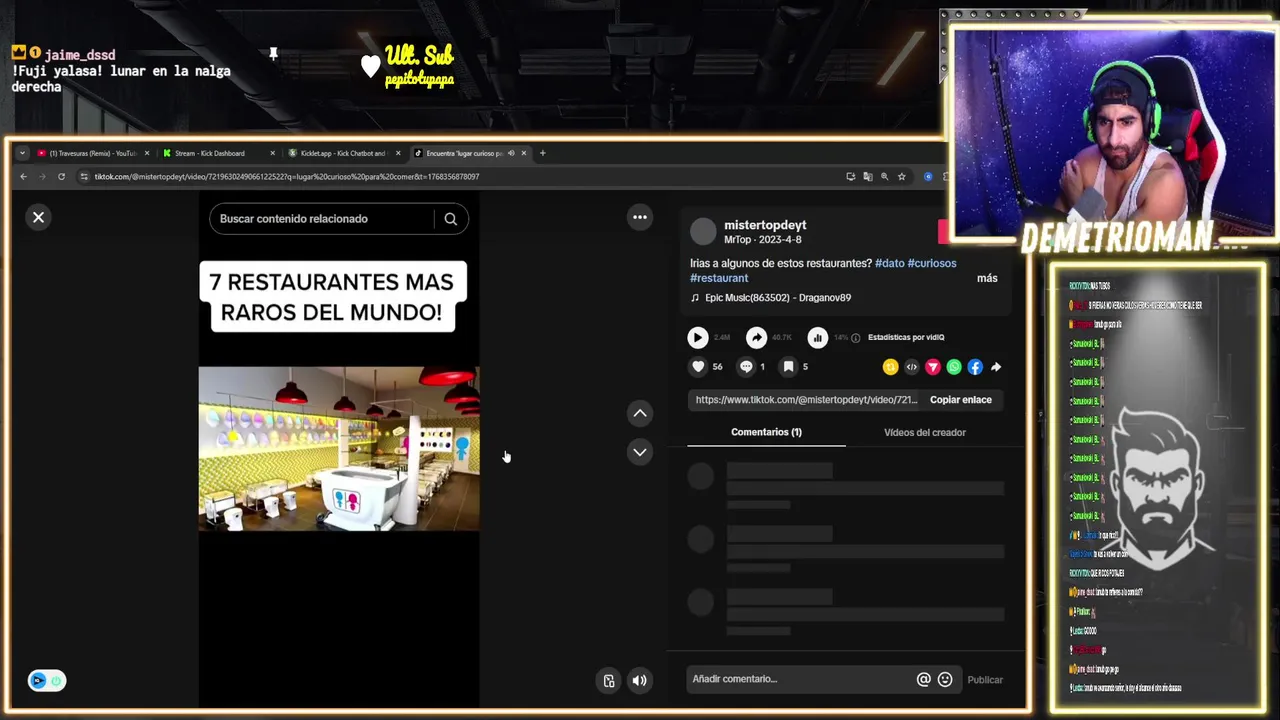Bookmark page with the star icon

[901, 177]
